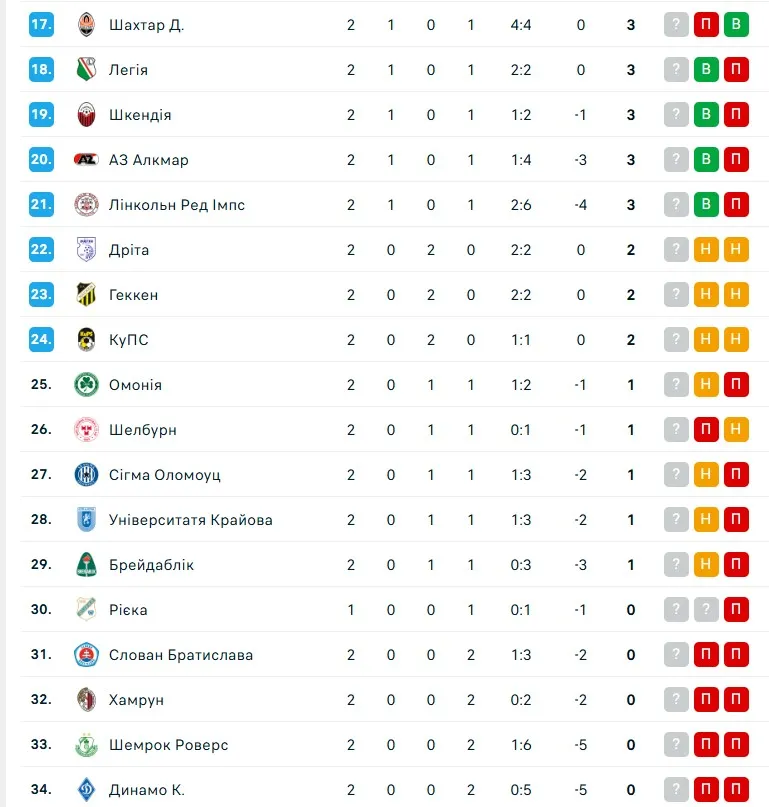Click the Легія team crest

[x=87, y=70]
